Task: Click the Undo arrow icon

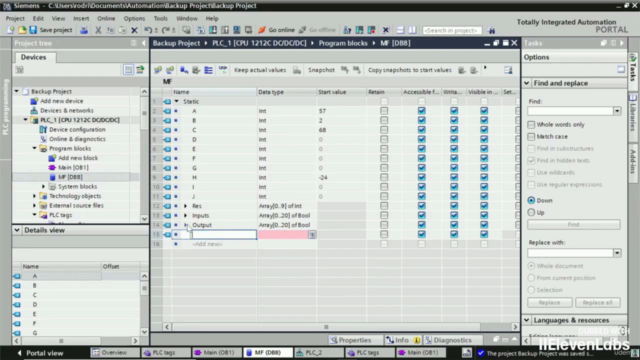Action: coord(148,30)
